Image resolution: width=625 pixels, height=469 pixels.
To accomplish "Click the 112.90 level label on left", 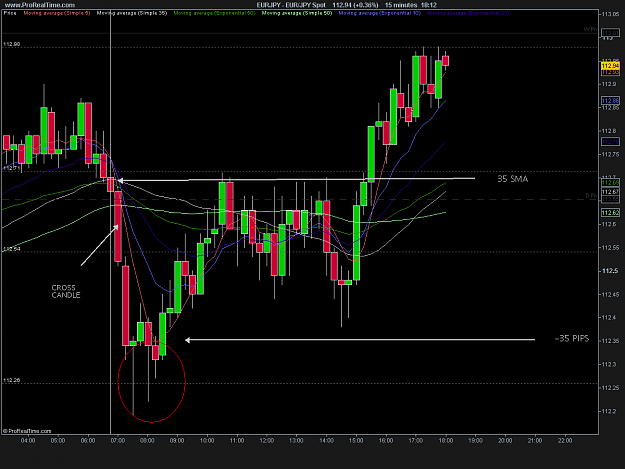I will [12, 44].
